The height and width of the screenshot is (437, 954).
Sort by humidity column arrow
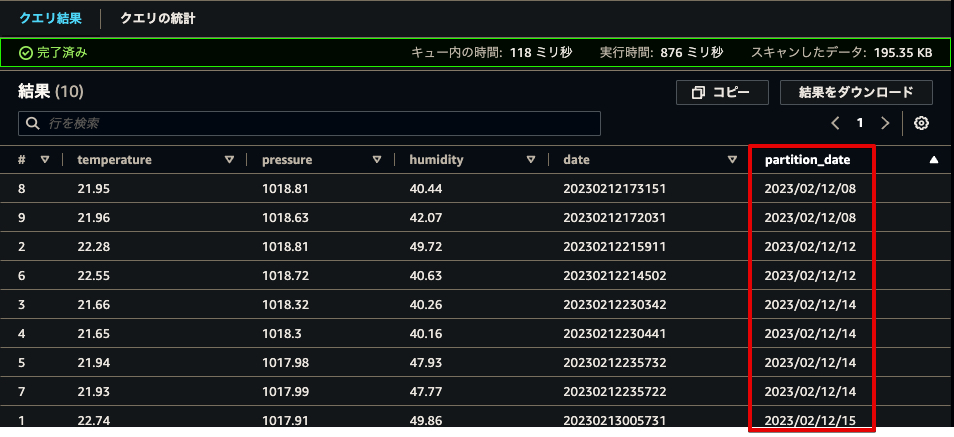tap(531, 160)
